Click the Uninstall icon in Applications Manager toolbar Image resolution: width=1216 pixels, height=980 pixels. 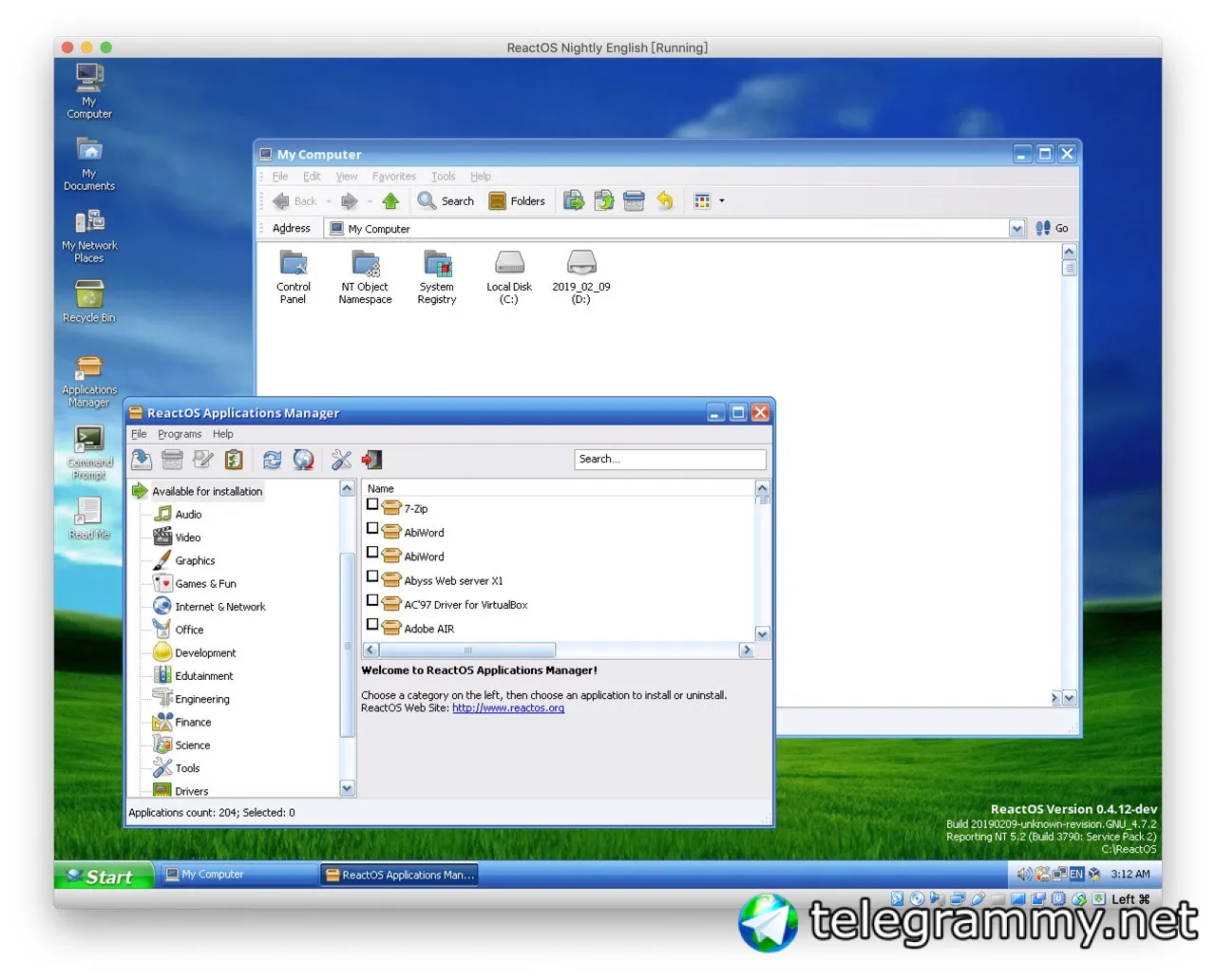pos(172,460)
